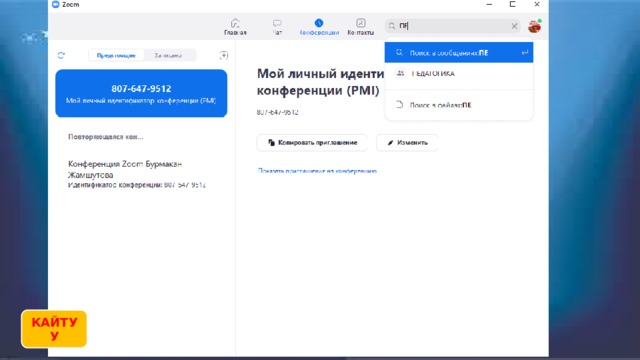The height and width of the screenshot is (360, 640).
Task: Select Поиск в сообщениях suggestion
Action: (x=459, y=53)
